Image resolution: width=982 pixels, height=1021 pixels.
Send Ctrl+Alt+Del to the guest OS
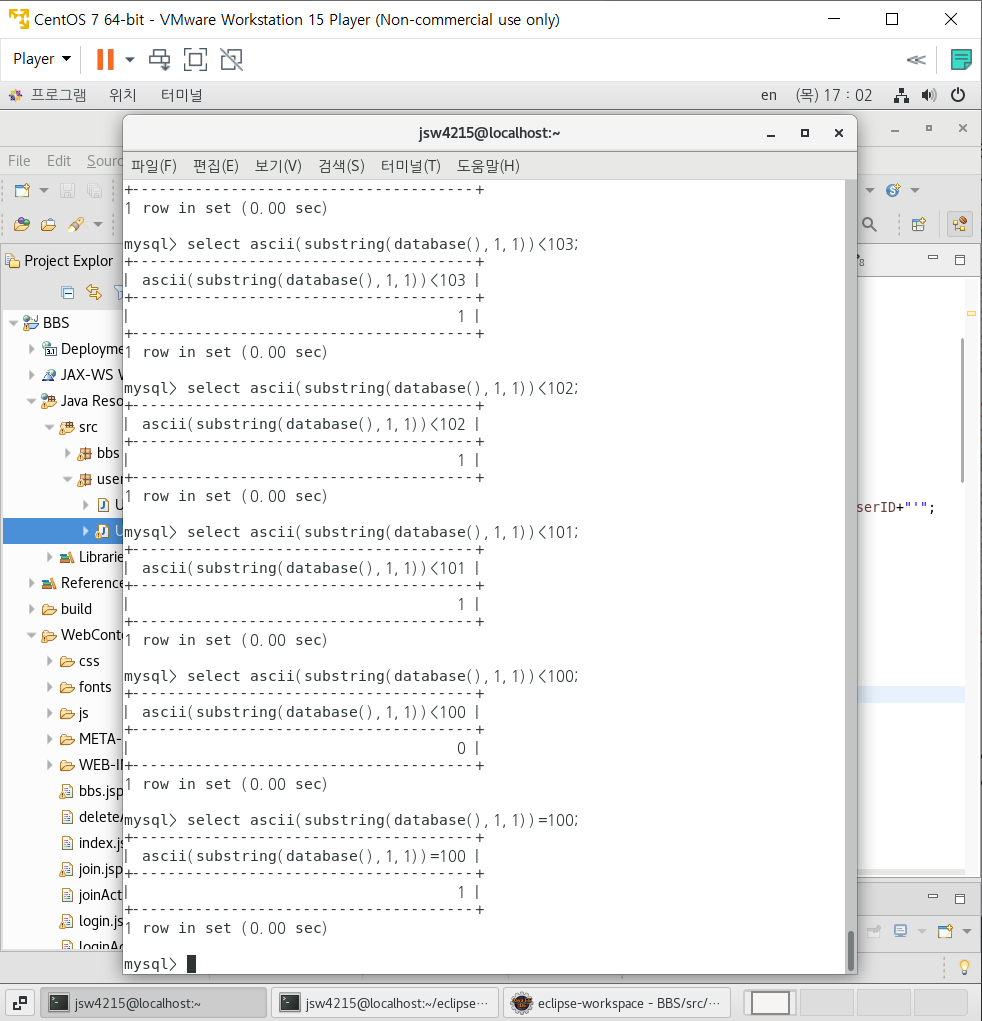coord(159,59)
